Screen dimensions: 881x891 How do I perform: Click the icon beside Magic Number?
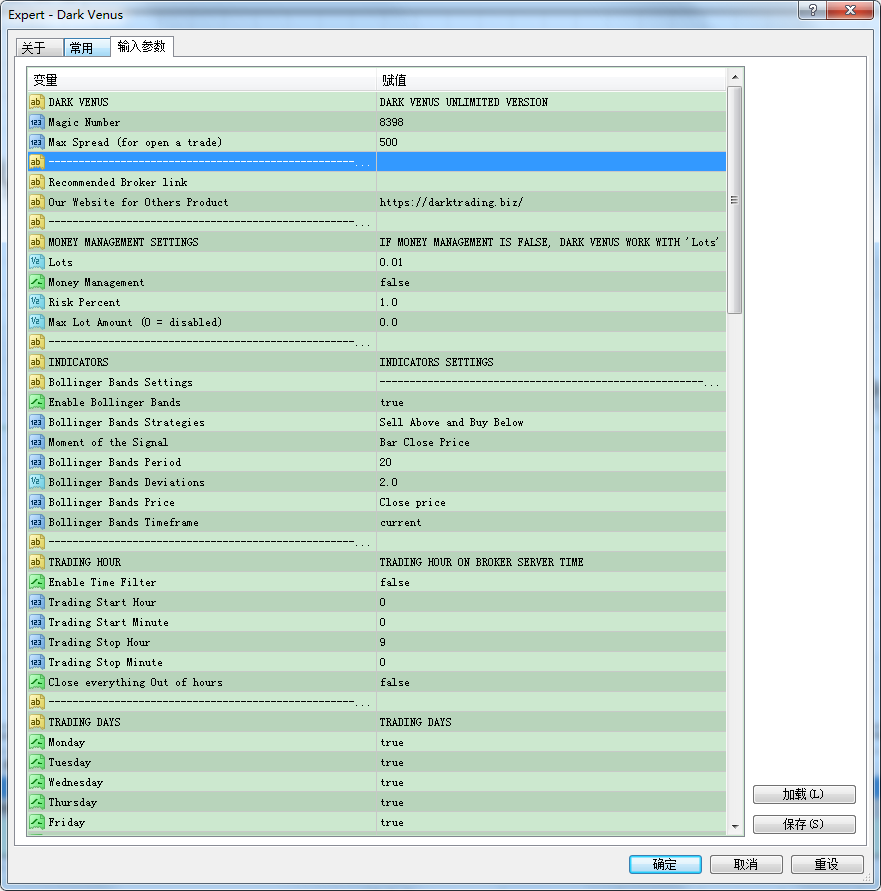(37, 122)
